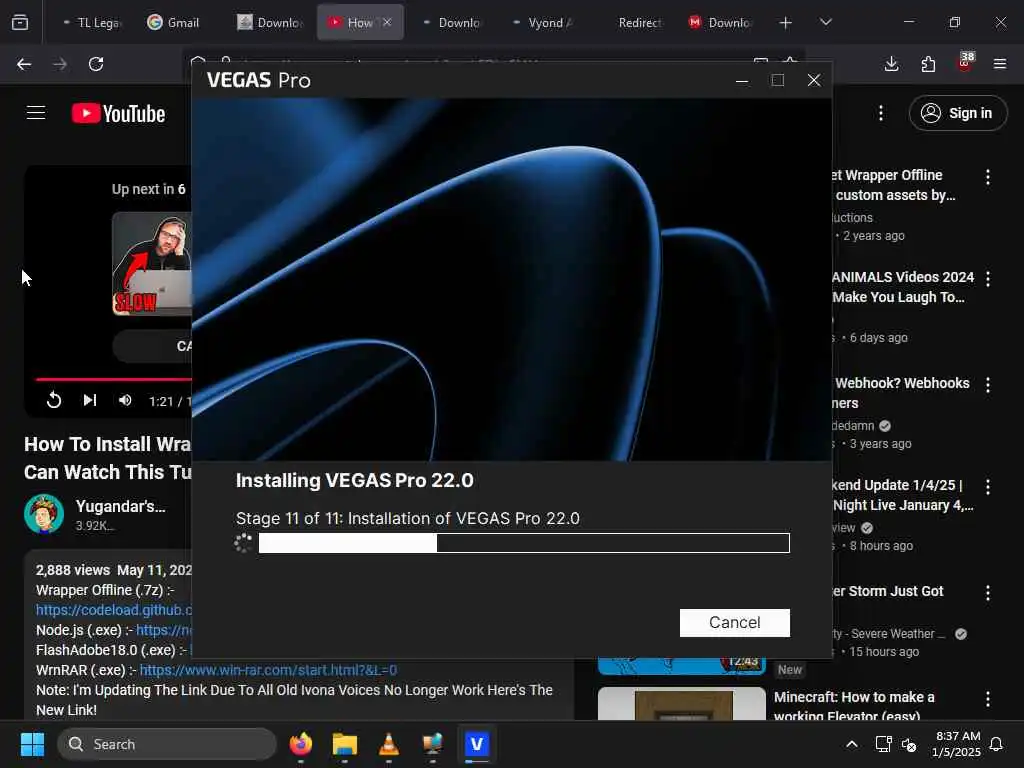1024x768 pixels.
Task: Switch to the Gmail browser tab
Action: (x=173, y=22)
